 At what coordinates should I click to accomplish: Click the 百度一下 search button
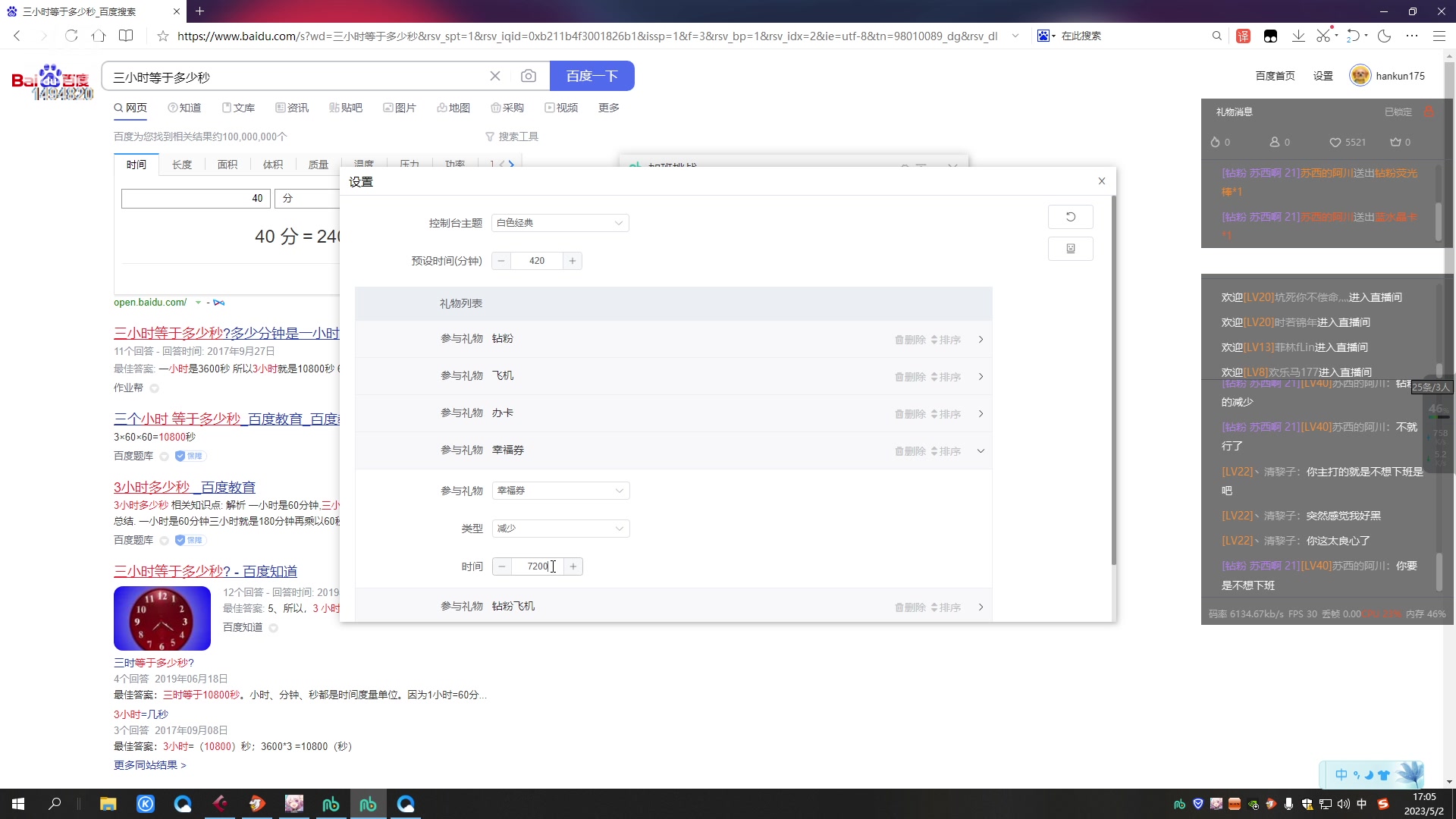point(591,76)
